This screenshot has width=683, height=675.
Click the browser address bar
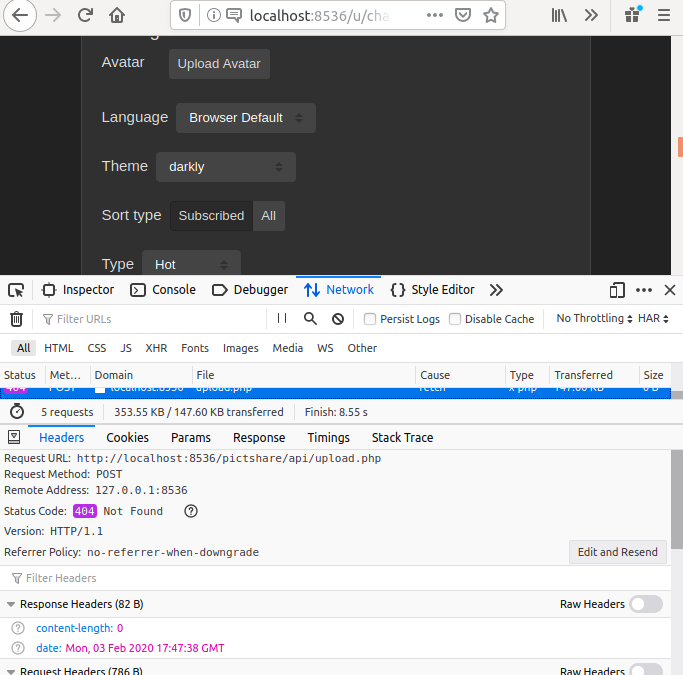point(320,16)
